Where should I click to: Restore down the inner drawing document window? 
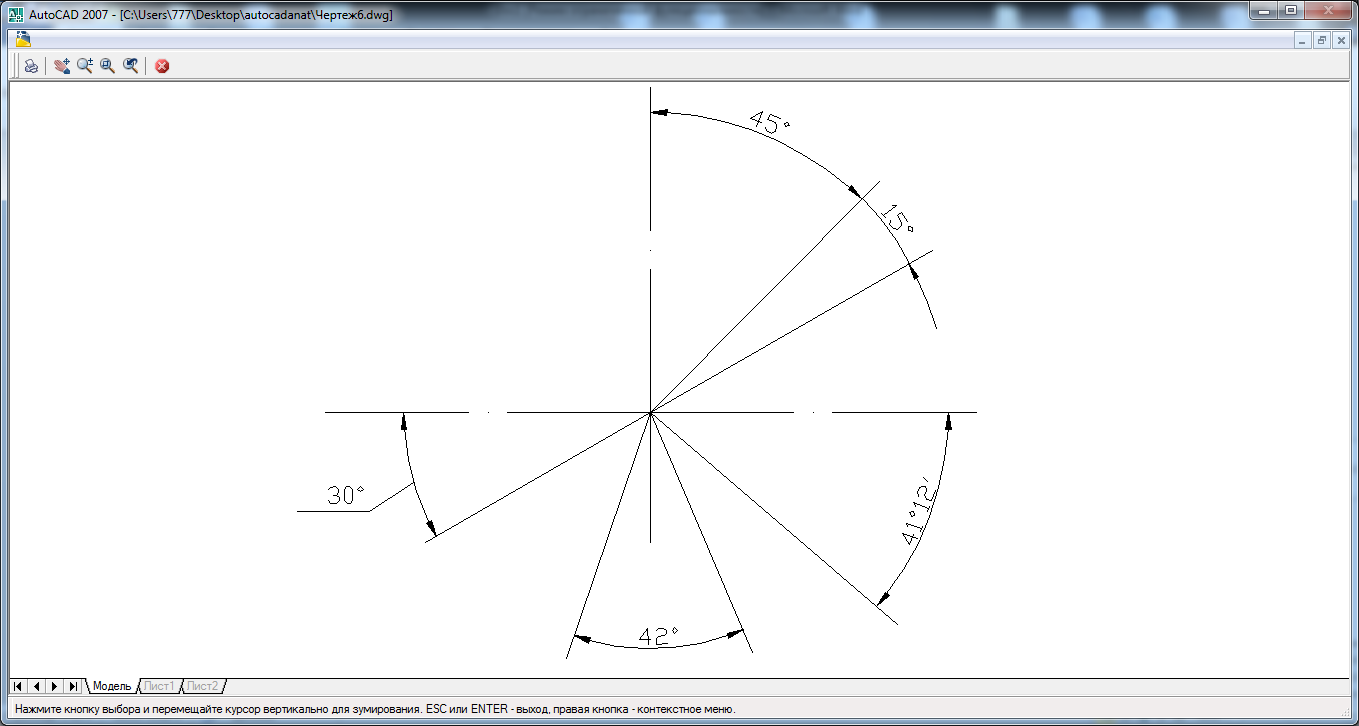(1321, 40)
